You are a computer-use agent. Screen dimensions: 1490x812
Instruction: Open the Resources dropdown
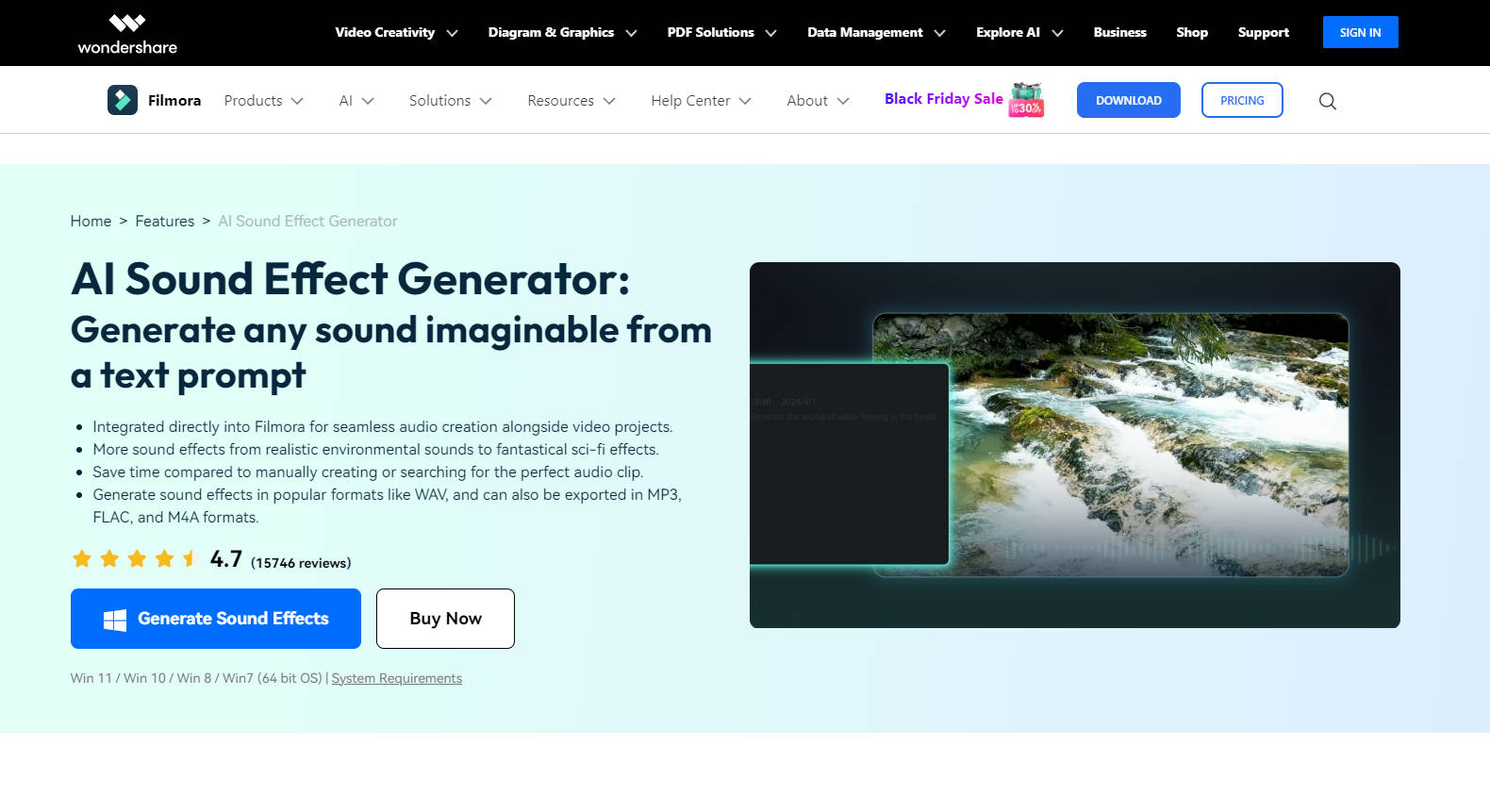tap(571, 101)
